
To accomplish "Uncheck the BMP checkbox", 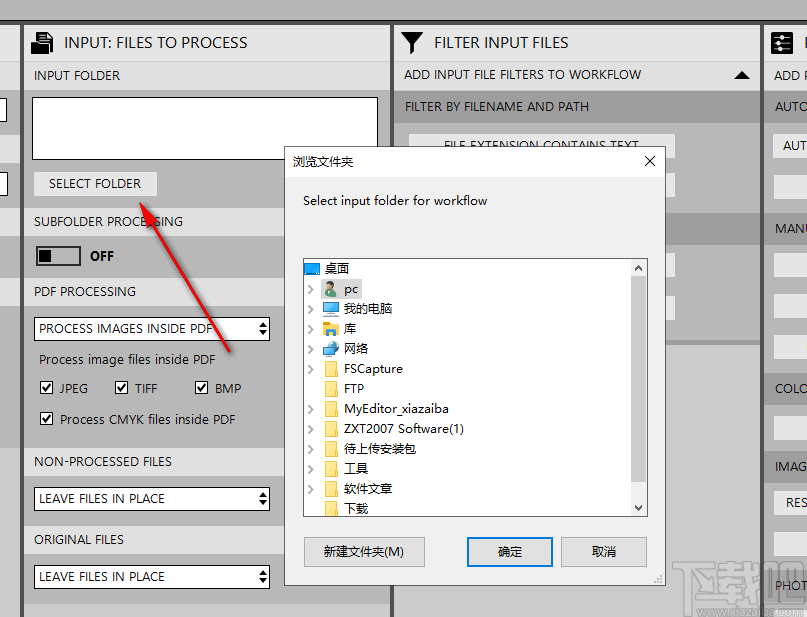I will [x=201, y=387].
